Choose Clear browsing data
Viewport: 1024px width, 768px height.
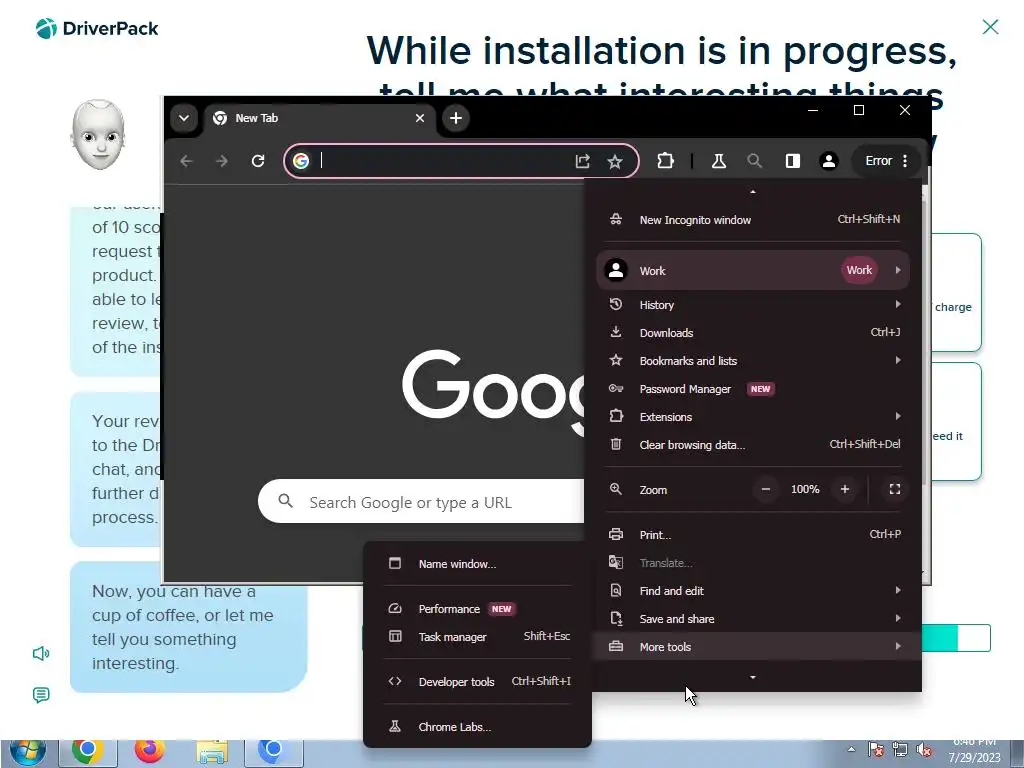tap(753, 445)
